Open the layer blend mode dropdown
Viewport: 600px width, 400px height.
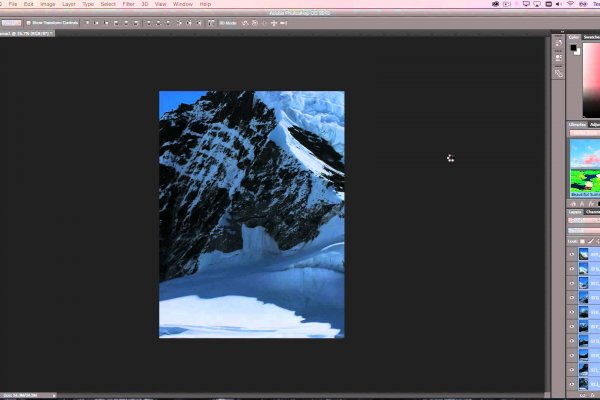(583, 231)
